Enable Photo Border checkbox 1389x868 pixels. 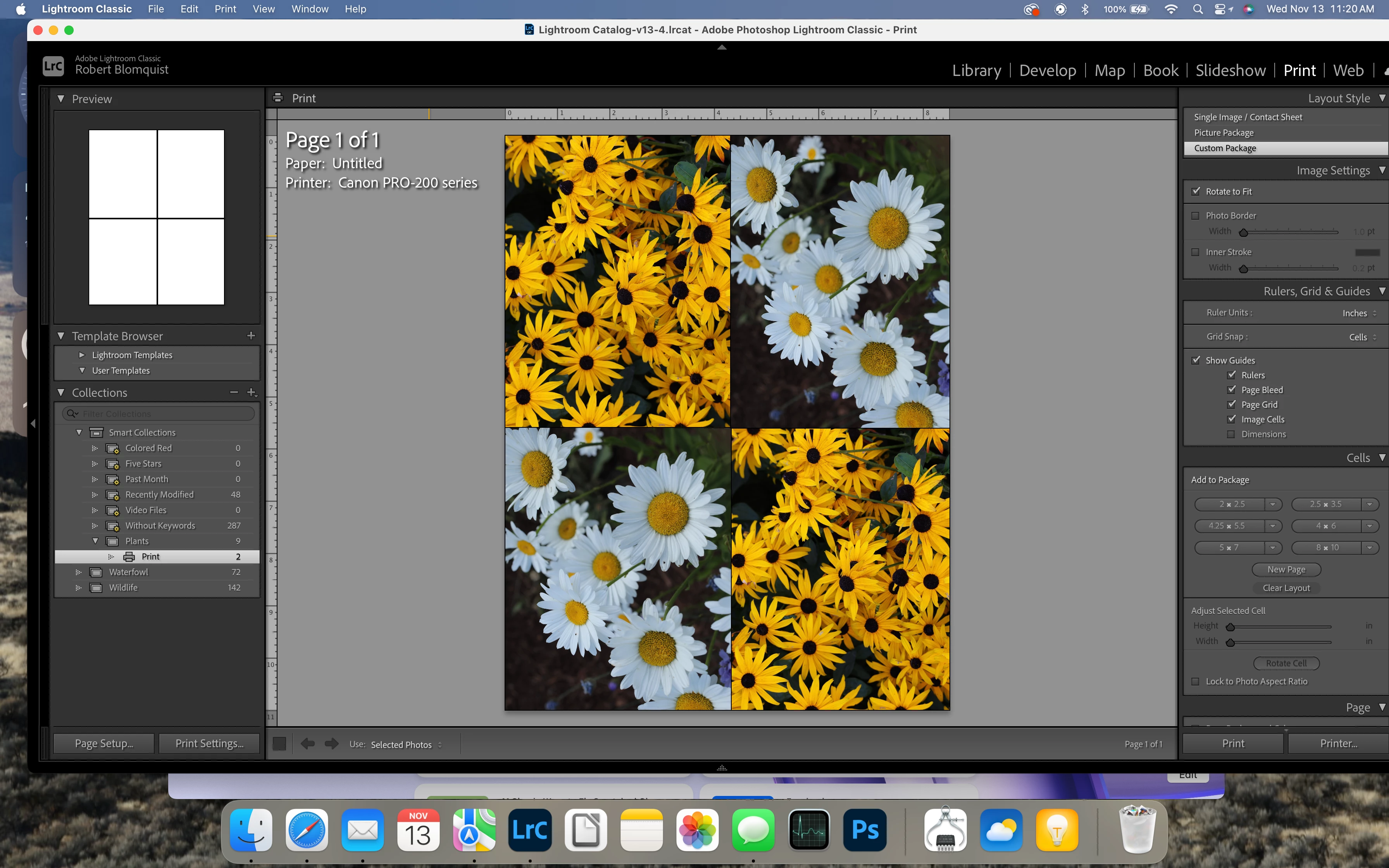tap(1196, 216)
